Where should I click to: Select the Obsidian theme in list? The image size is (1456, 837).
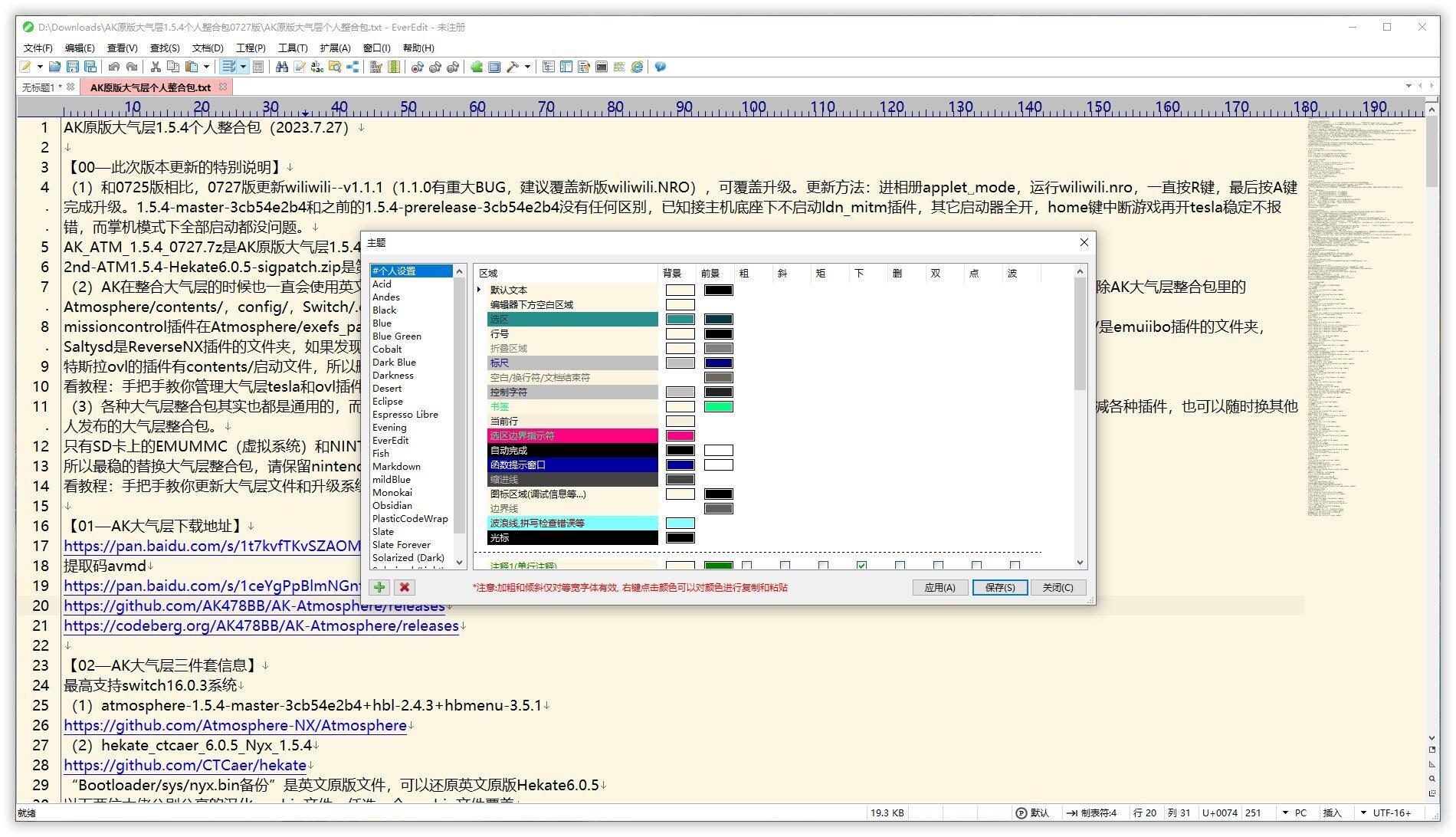(x=392, y=505)
